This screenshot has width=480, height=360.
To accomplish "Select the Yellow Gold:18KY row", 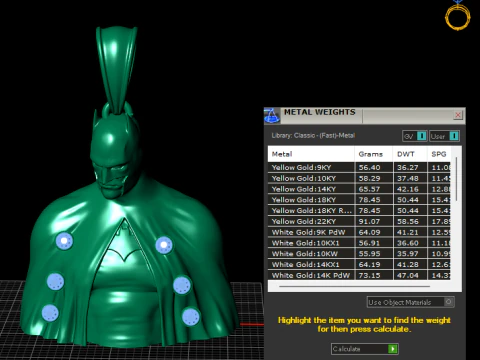I will click(x=359, y=200).
